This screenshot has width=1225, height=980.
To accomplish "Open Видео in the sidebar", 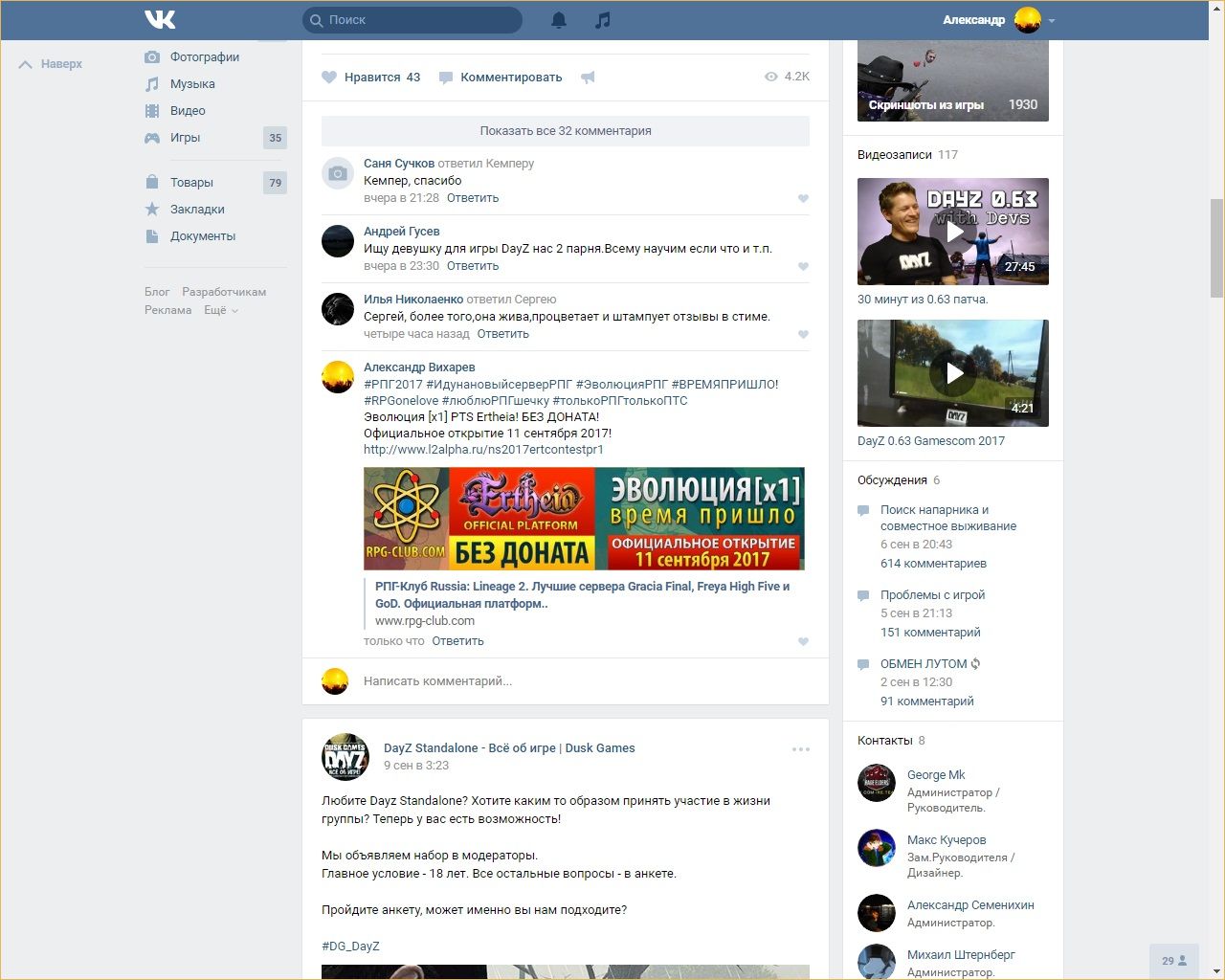I will point(188,111).
